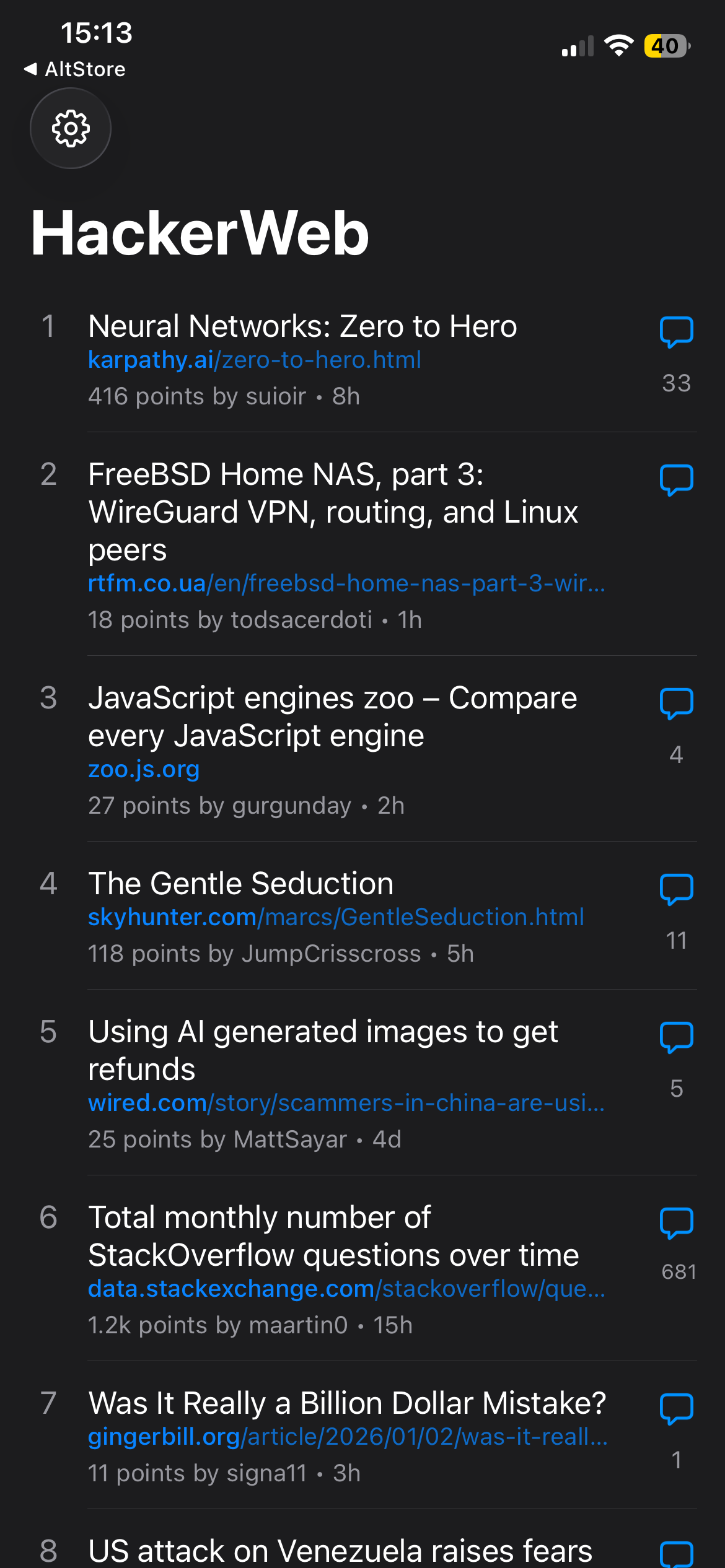This screenshot has height=1568, width=725.
Task: Open rtfm.co.ua FreeBSD article link
Action: coord(346,583)
